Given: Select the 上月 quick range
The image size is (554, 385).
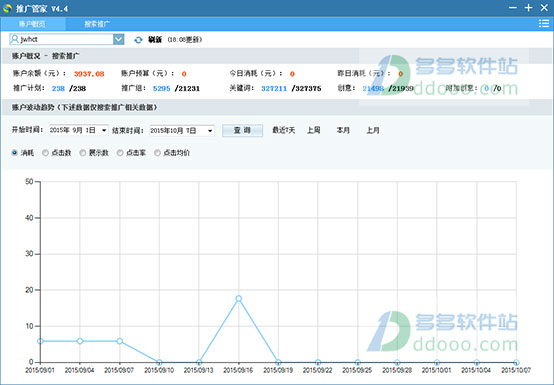Looking at the screenshot, I should (373, 130).
